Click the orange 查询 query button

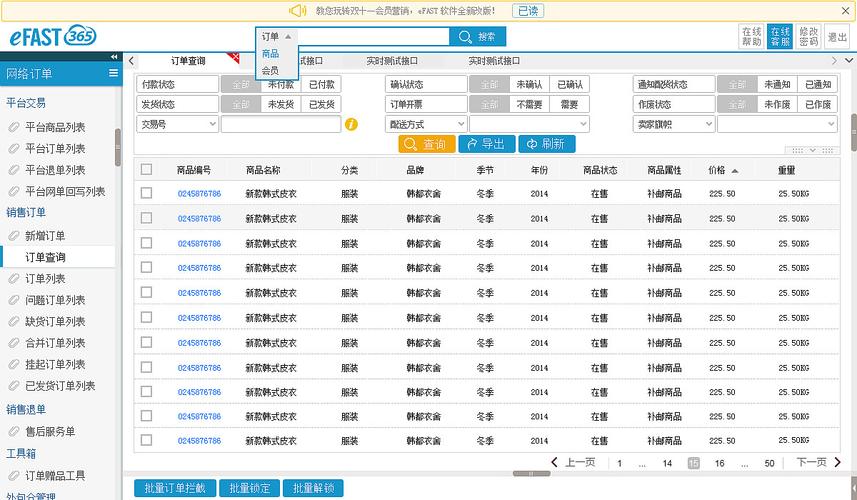click(x=426, y=144)
